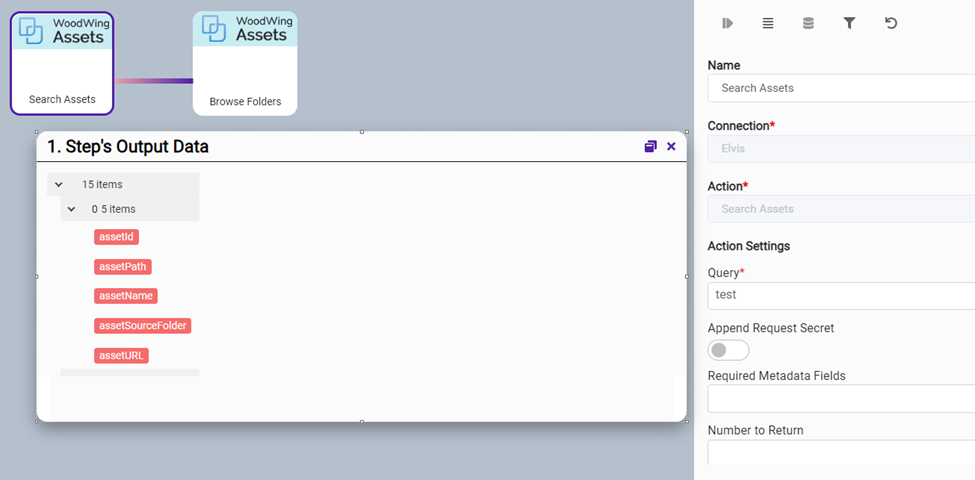Open the Action dropdown showing Search Assets
The image size is (975, 480).
pos(841,209)
